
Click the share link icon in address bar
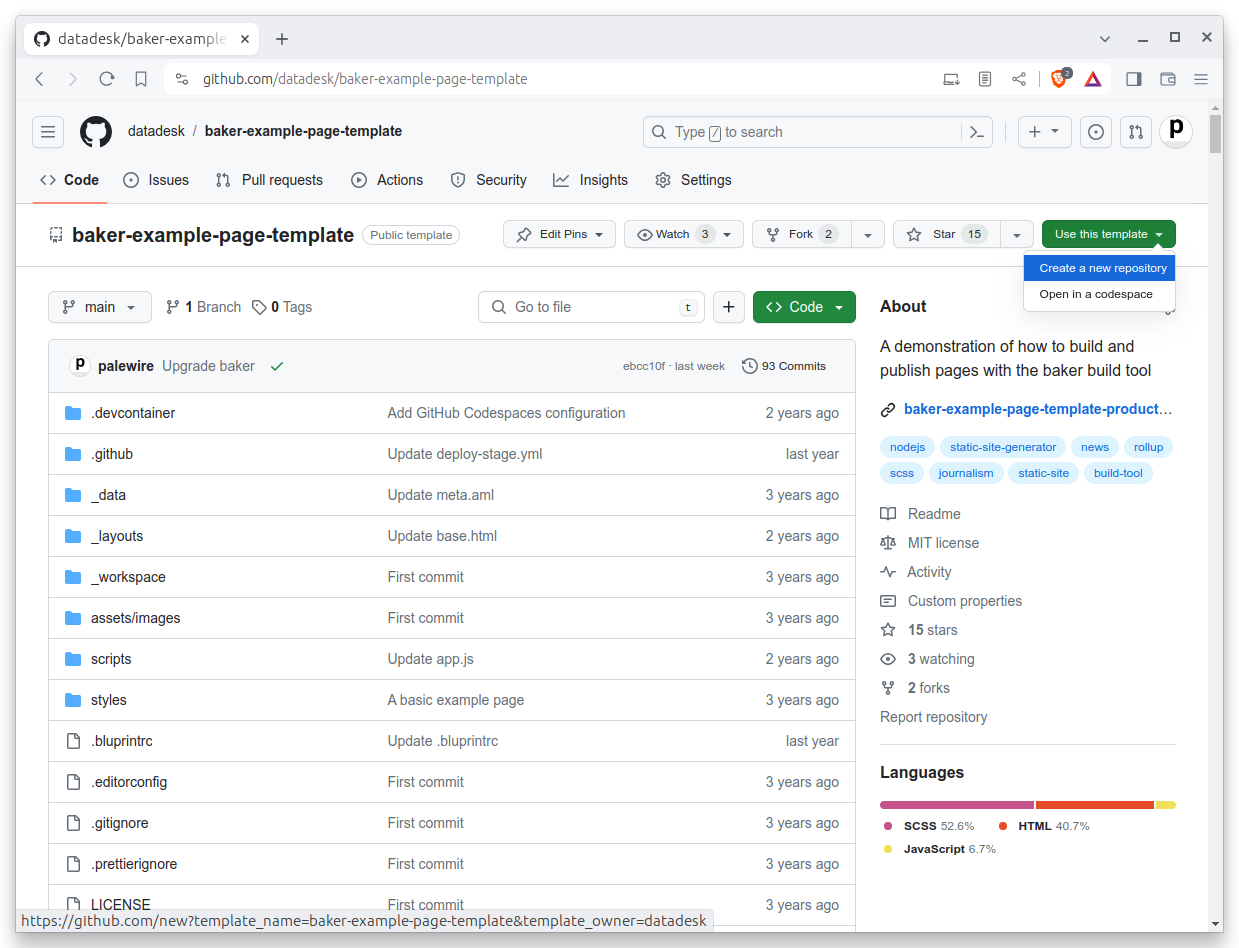(x=1019, y=79)
